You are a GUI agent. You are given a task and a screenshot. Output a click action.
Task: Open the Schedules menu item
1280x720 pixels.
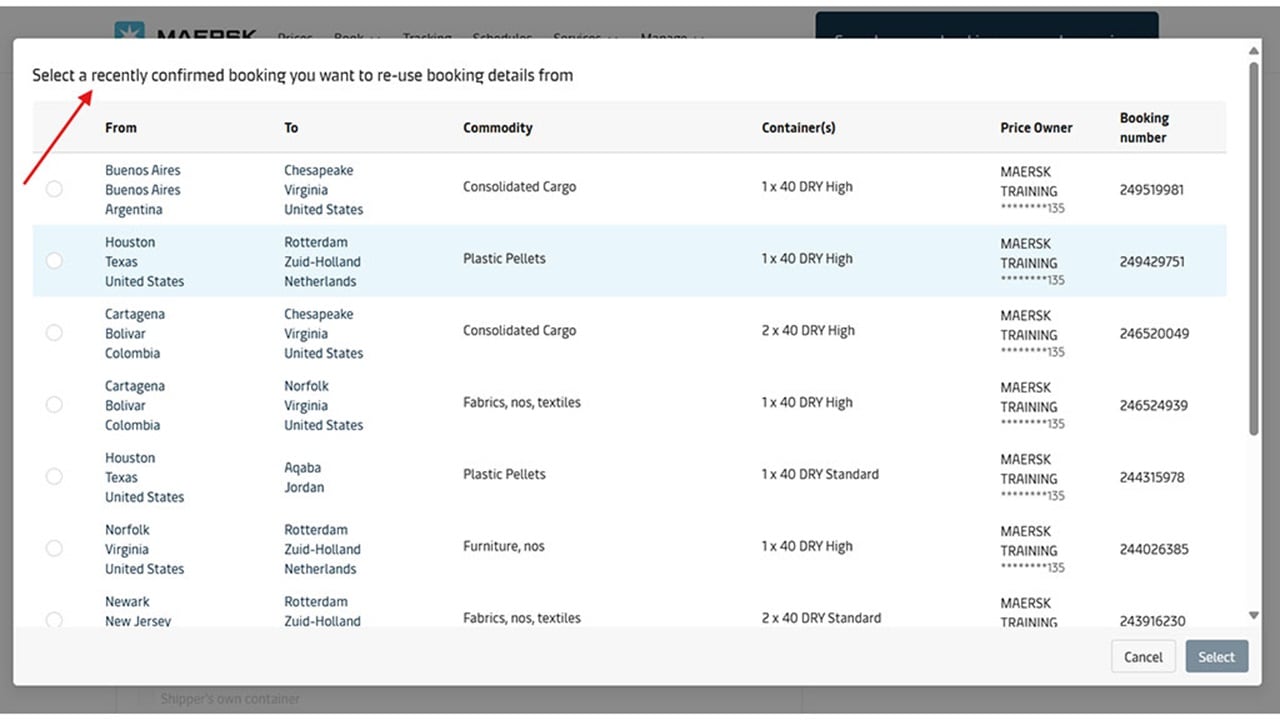(x=502, y=38)
